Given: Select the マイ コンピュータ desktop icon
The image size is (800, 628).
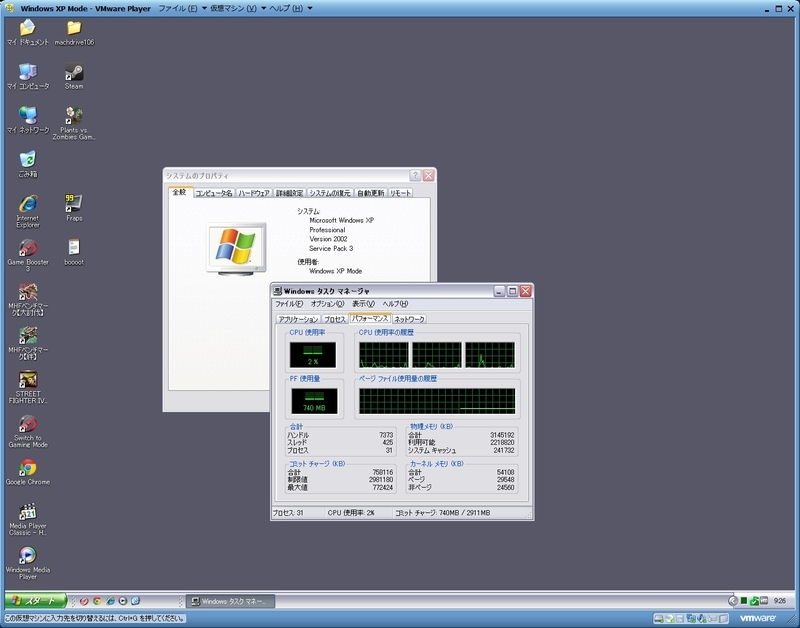Looking at the screenshot, I should [28, 76].
